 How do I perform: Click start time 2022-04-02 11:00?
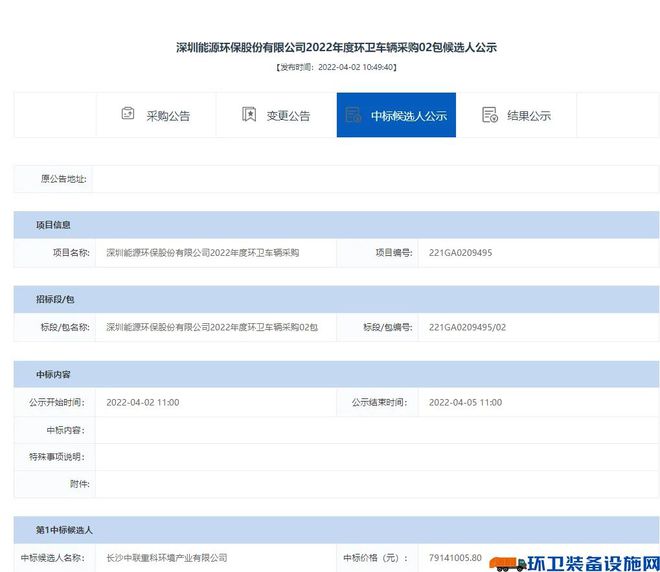pos(143,402)
